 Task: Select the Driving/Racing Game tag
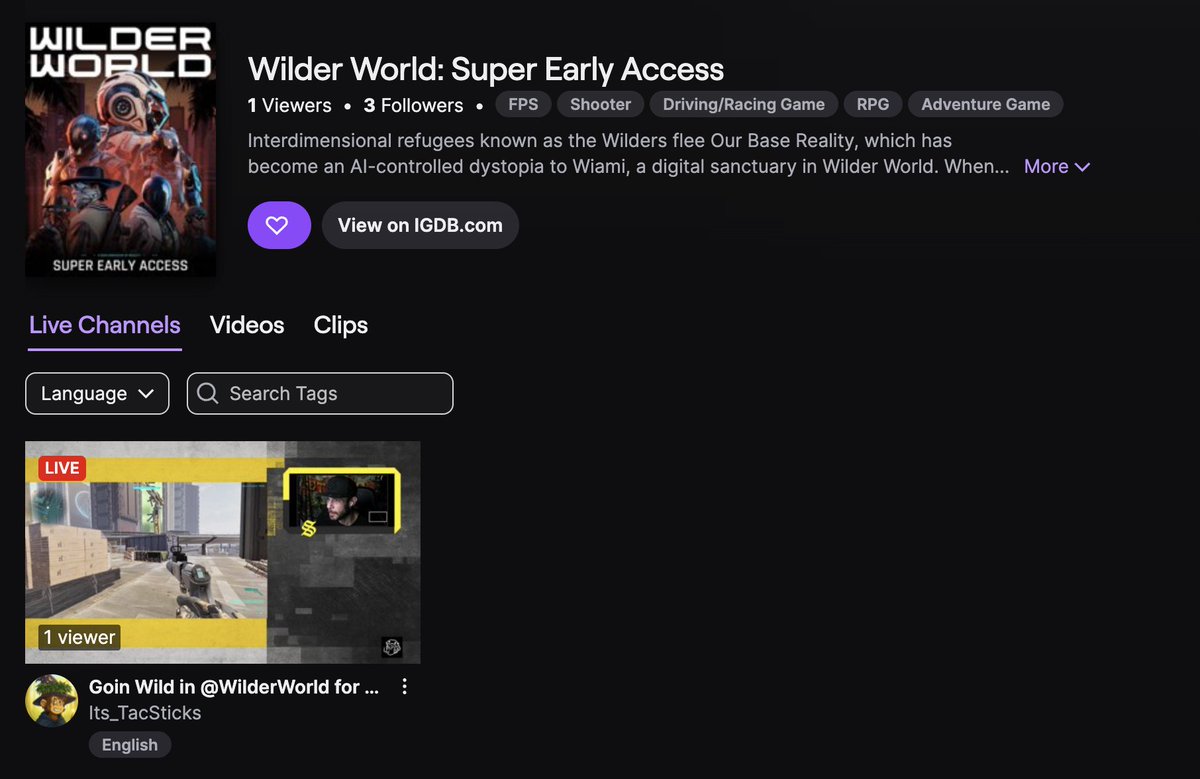coord(744,104)
